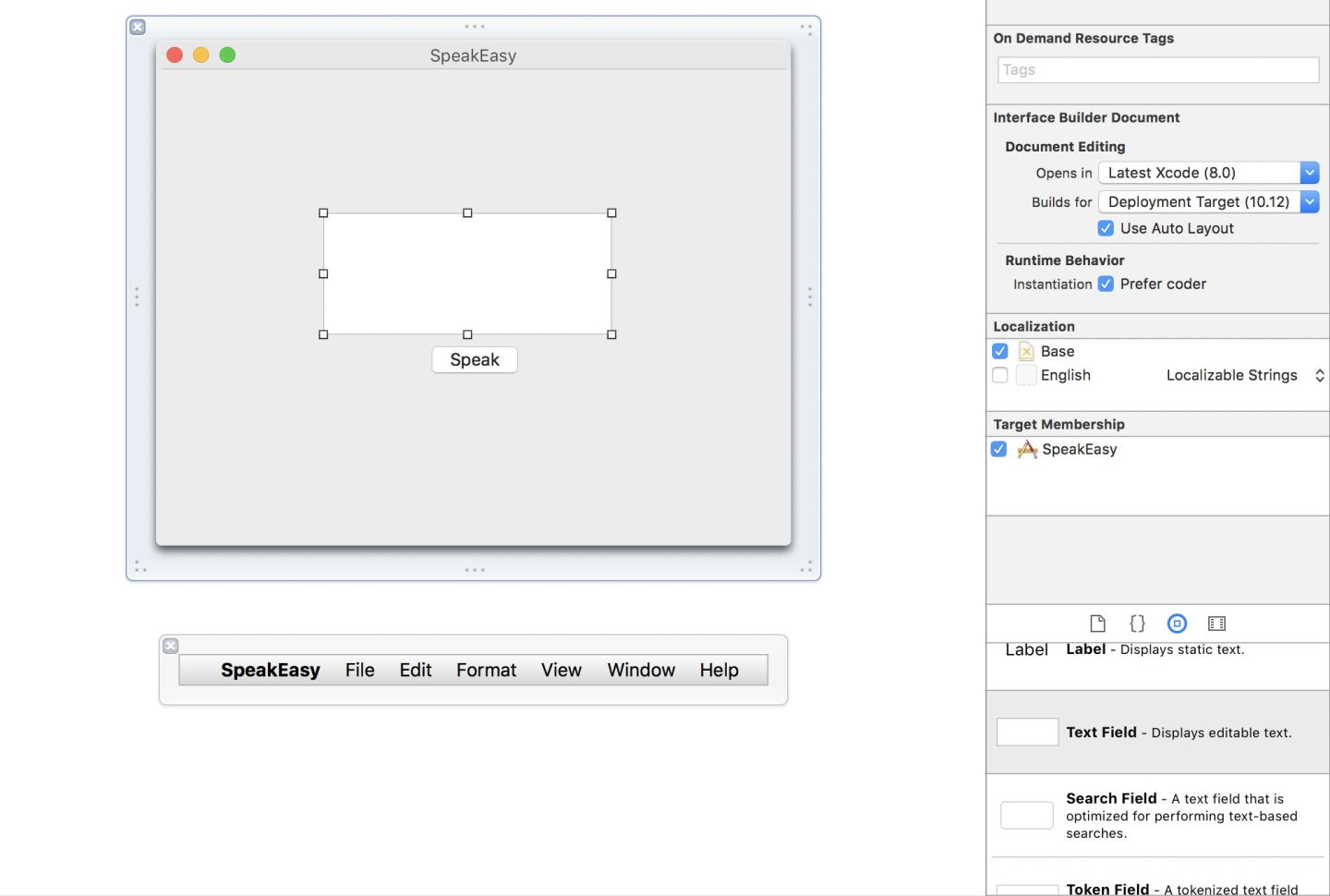Open the 'Builds for' deployment target dropdown
The width and height of the screenshot is (1330, 896).
(1209, 201)
